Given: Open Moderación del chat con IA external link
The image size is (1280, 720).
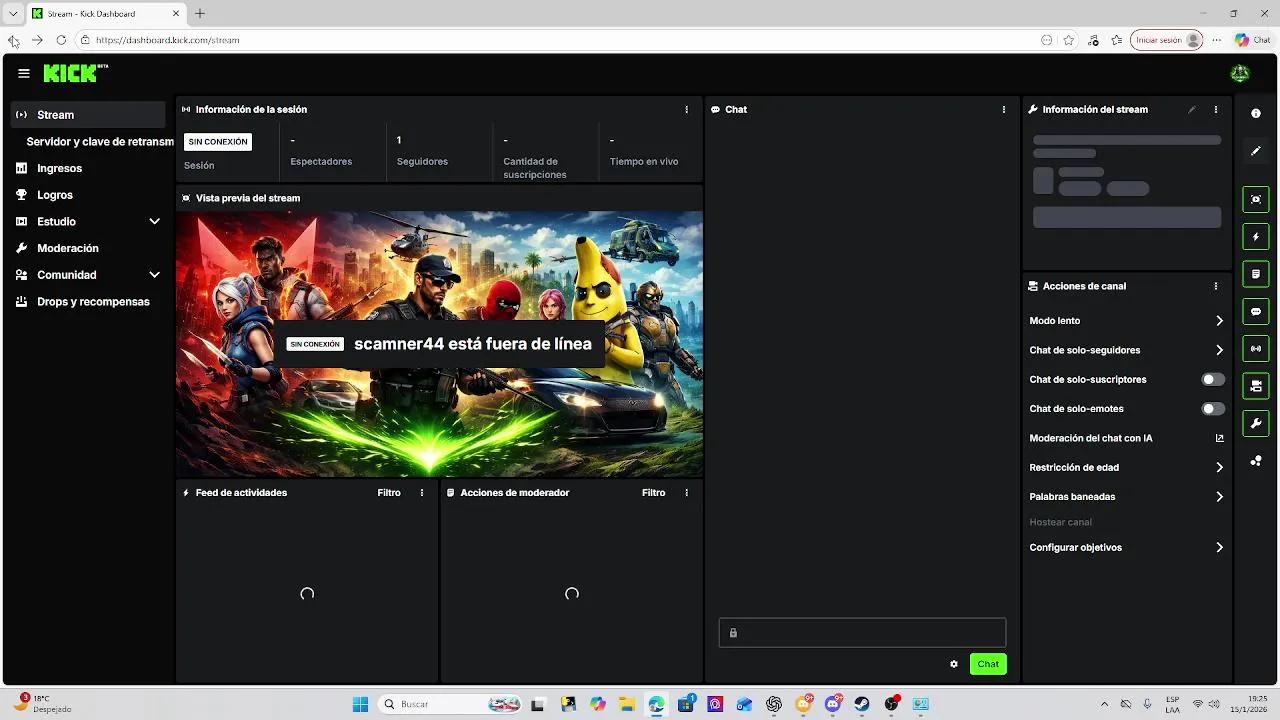Looking at the screenshot, I should (1220, 438).
